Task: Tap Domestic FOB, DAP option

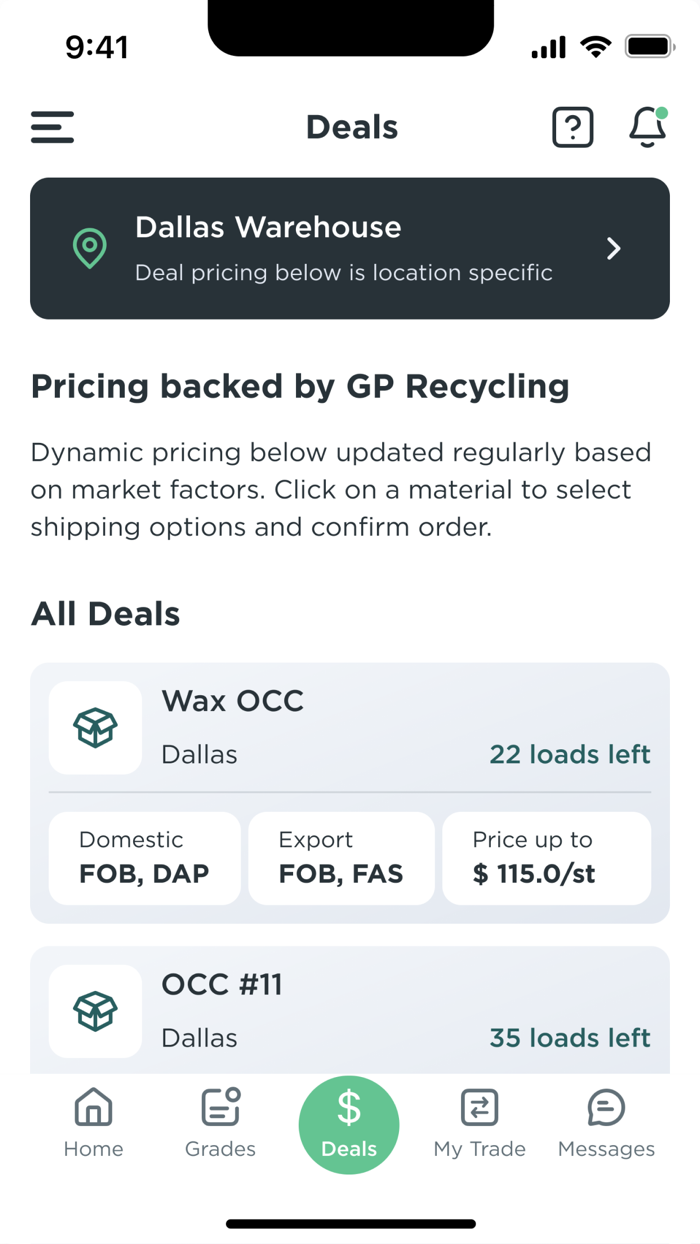Action: click(144, 858)
